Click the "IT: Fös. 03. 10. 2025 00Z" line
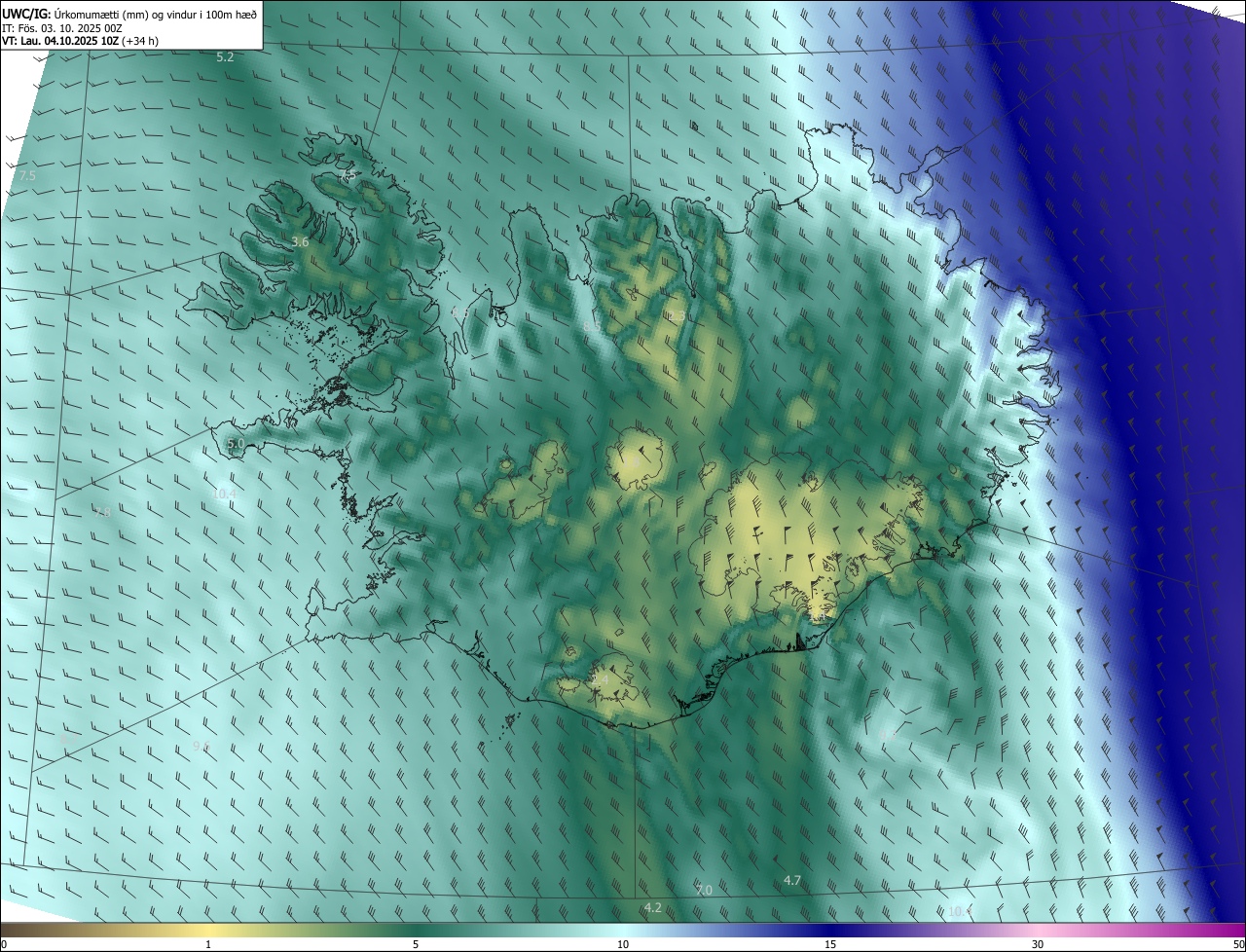1246x952 pixels. 62,28
